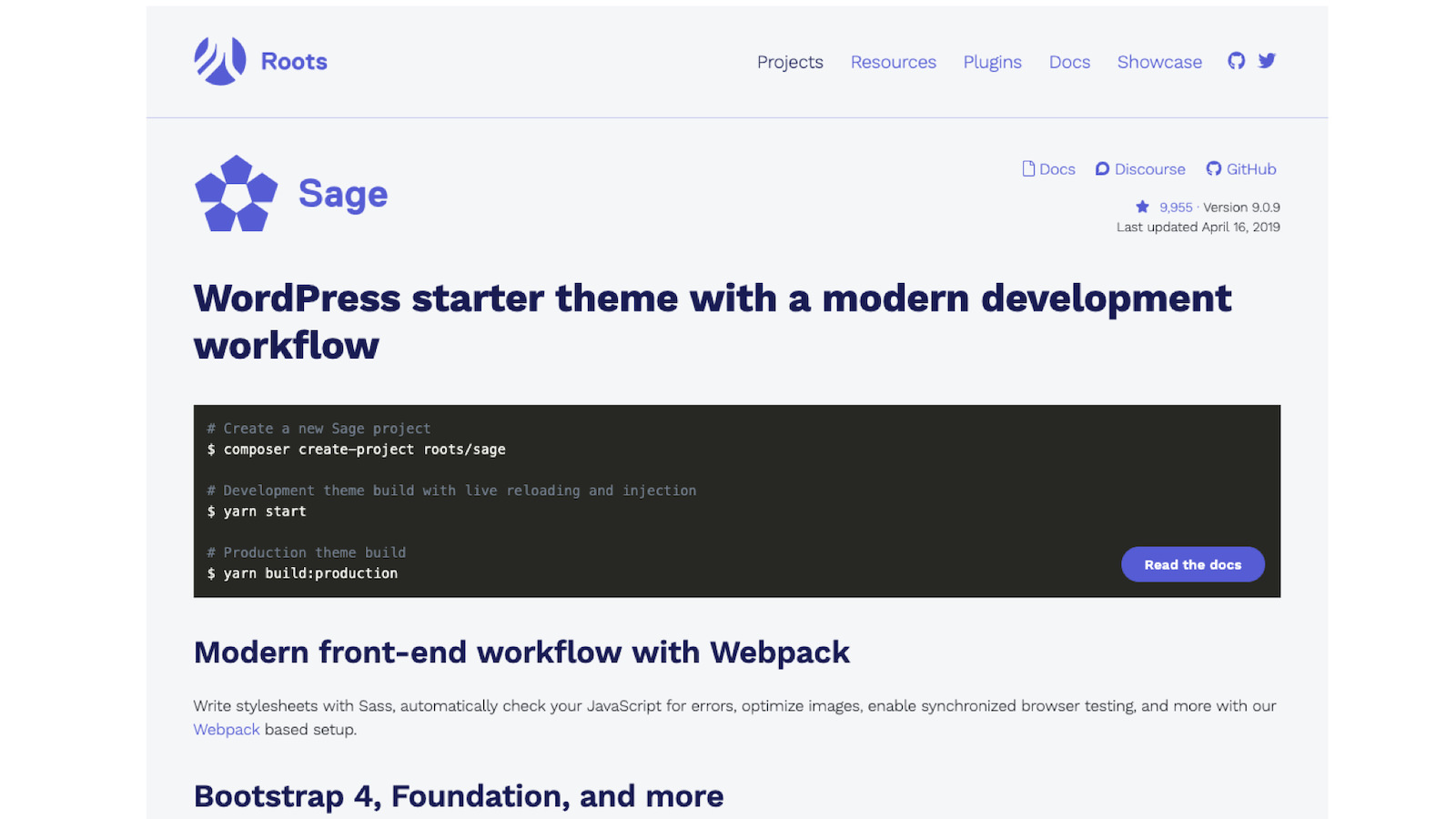
Task: Follow the Webpack link in the paragraph
Action: [227, 729]
